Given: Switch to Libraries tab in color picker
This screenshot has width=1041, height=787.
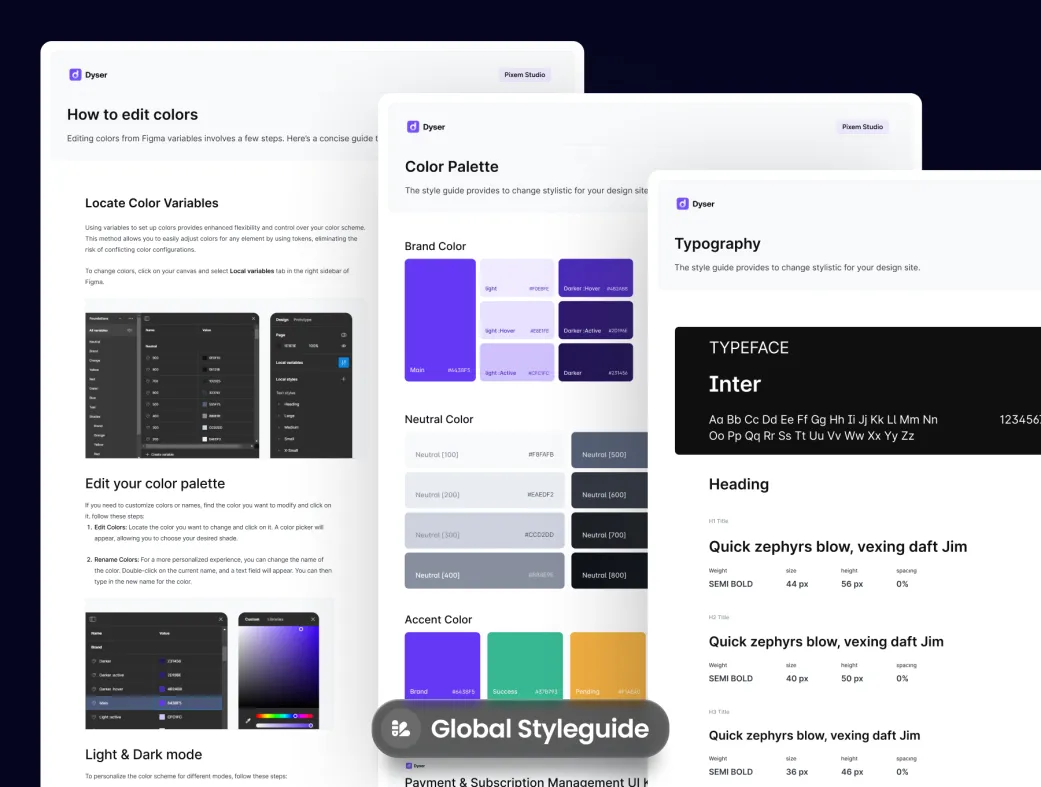Looking at the screenshot, I should (x=275, y=619).
